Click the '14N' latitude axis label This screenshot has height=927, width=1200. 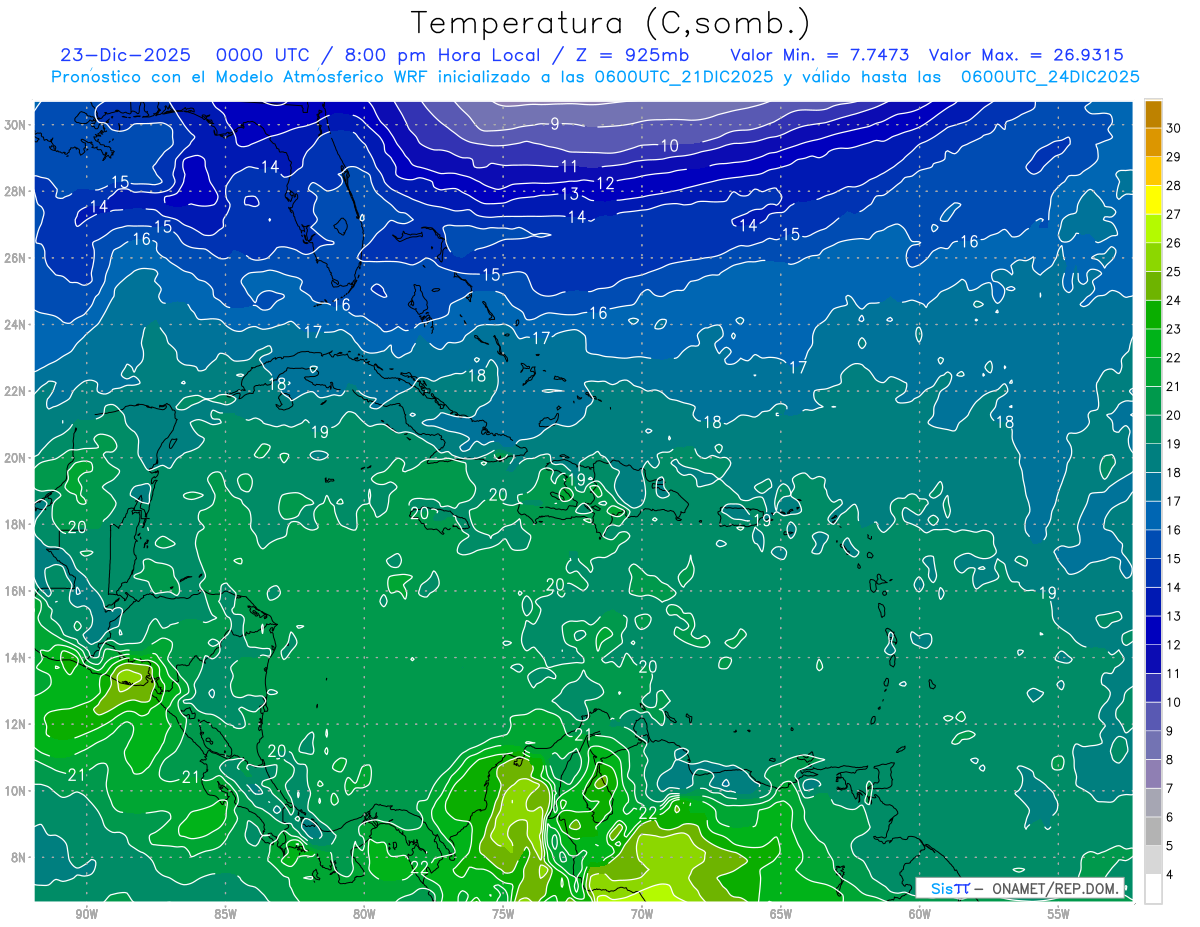(16, 657)
